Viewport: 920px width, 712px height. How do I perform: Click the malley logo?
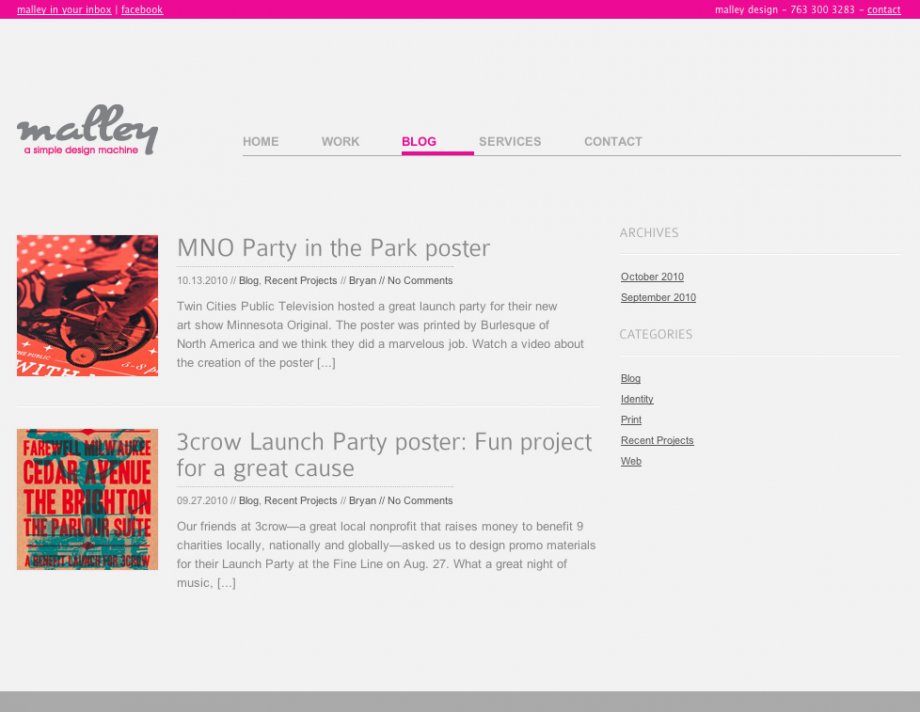coord(87,131)
